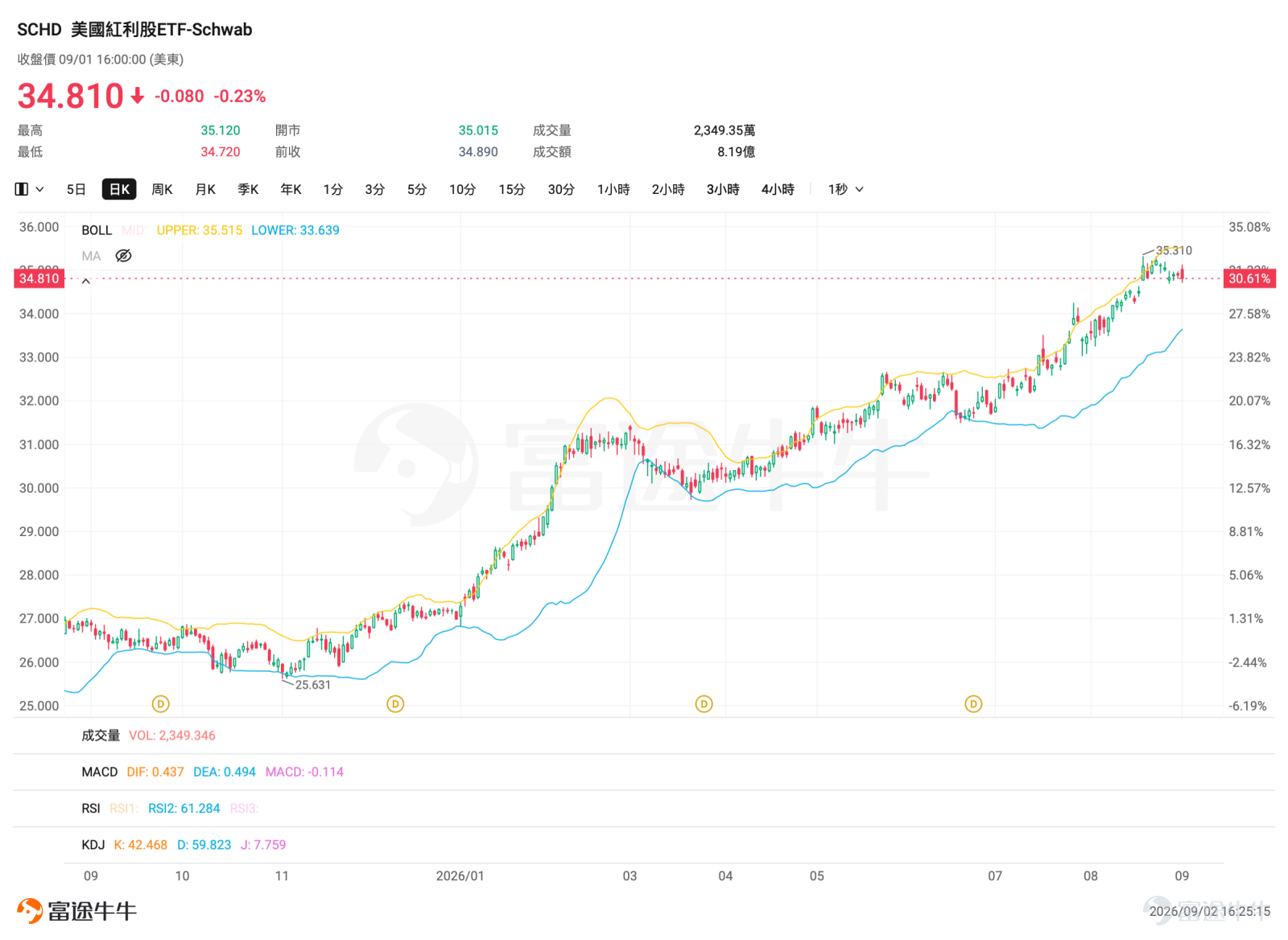Click the 最高 value 35.120
This screenshot has height=940, width=1288.
[221, 130]
